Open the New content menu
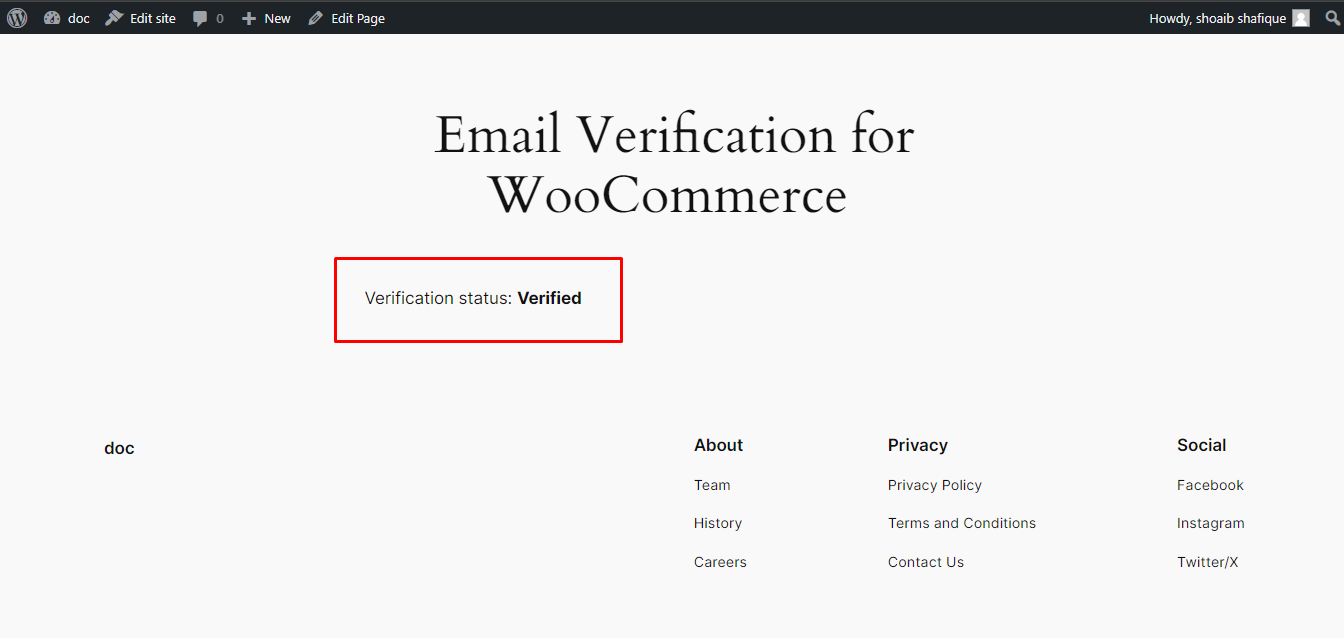 coord(266,18)
